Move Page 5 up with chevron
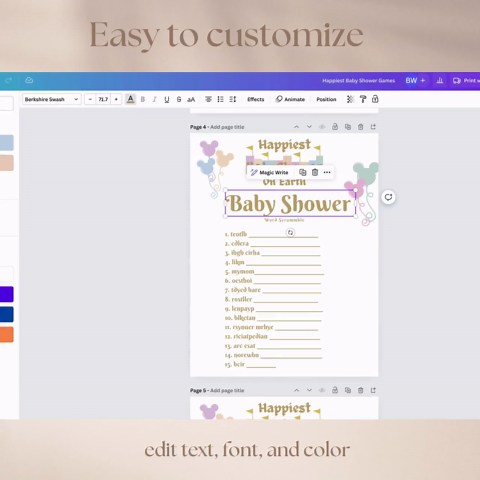 [296, 390]
